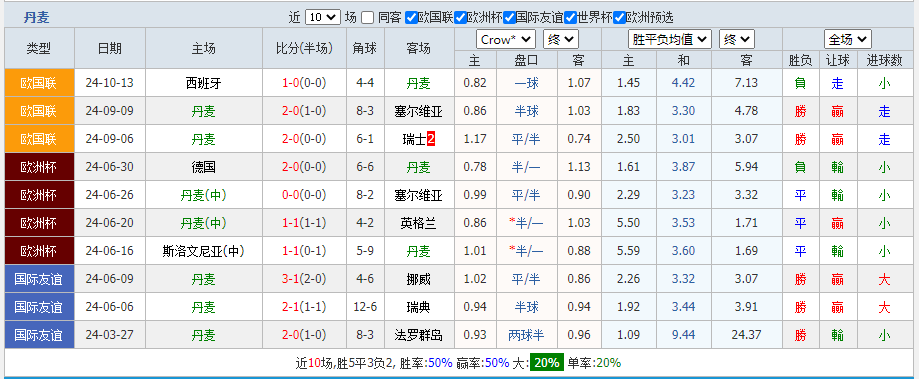Image resolution: width=919 pixels, height=379 pixels.
Task: Click date 24-03-27 cell
Action: (x=110, y=336)
